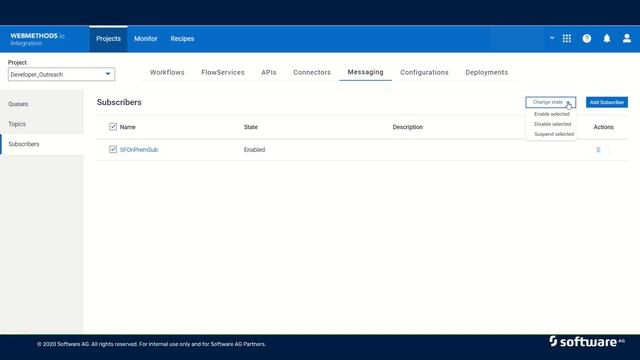Switch to the Monitor nav tab
Screen dimensions: 640x360
(x=145, y=39)
